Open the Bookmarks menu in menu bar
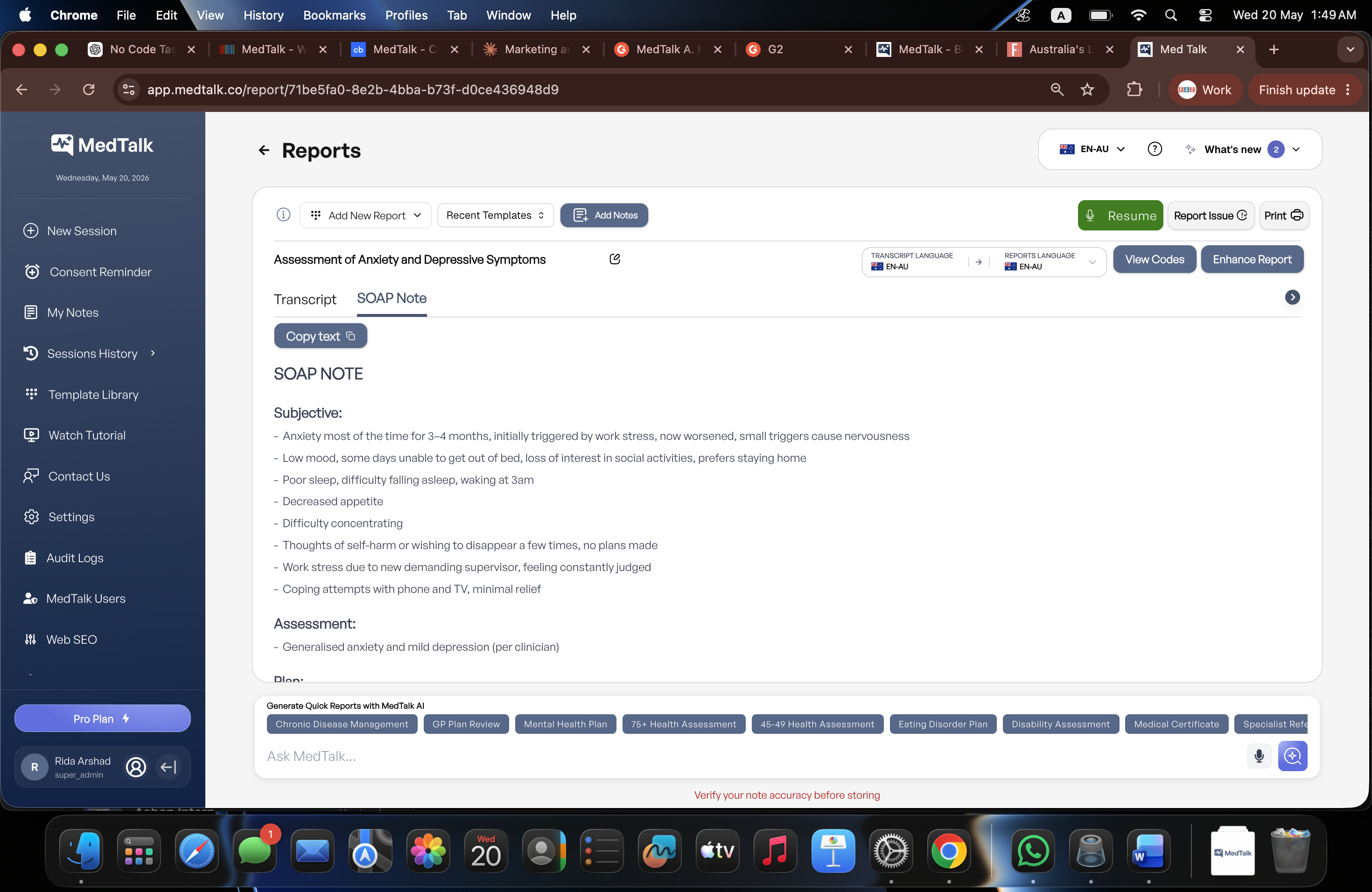1372x892 pixels. (x=334, y=15)
